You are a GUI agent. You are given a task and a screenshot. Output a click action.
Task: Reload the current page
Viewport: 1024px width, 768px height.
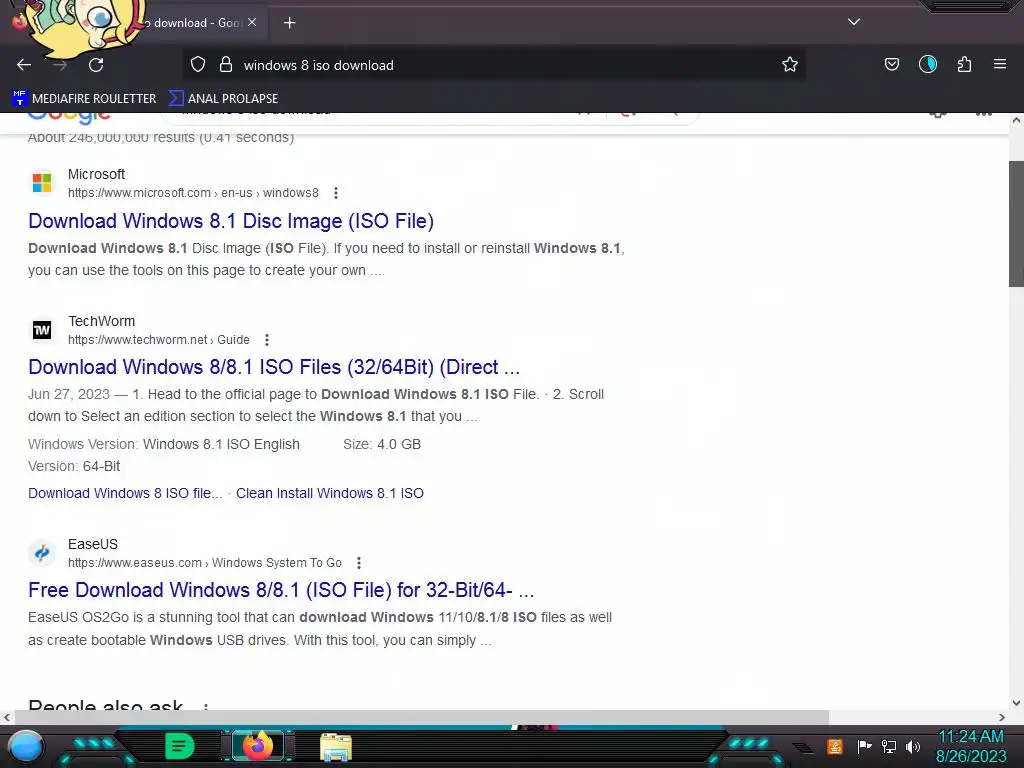[x=96, y=65]
